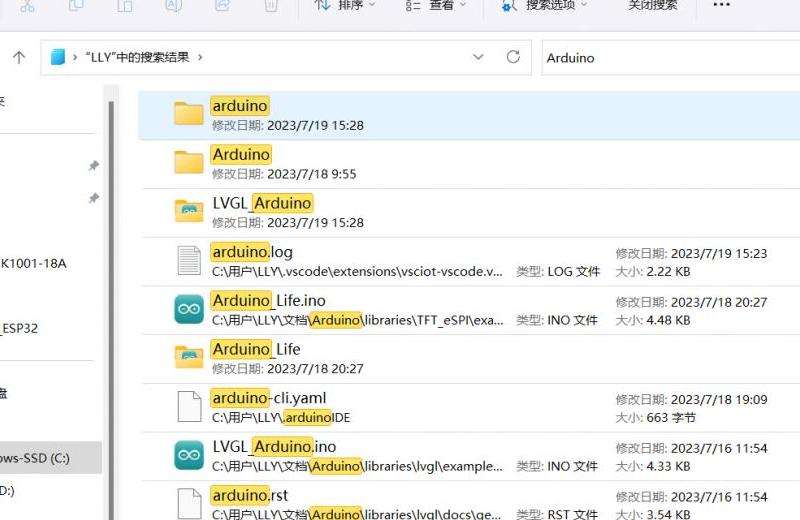The image size is (800, 520).
Task: Click the .arduinoIDE path under arduino-cli.yaml
Action: (x=281, y=417)
